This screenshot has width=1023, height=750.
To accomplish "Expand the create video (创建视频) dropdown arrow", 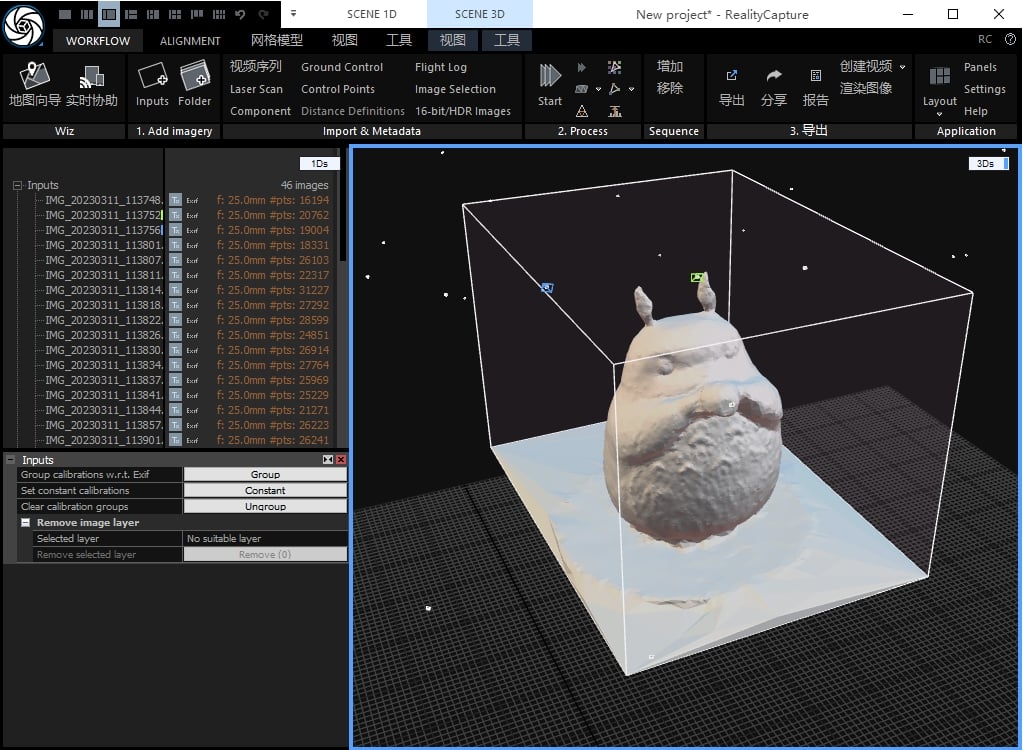I will coord(902,67).
